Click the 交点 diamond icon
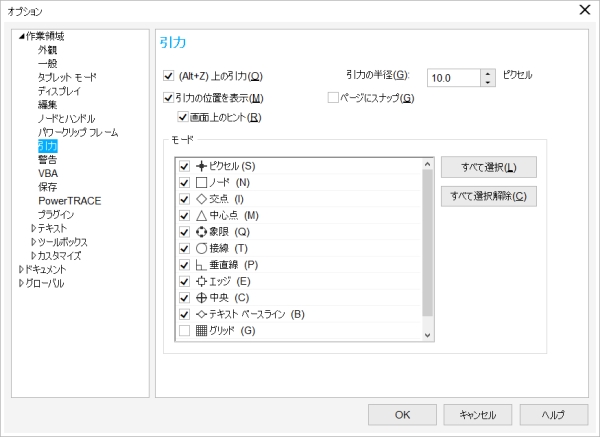 click(x=201, y=199)
